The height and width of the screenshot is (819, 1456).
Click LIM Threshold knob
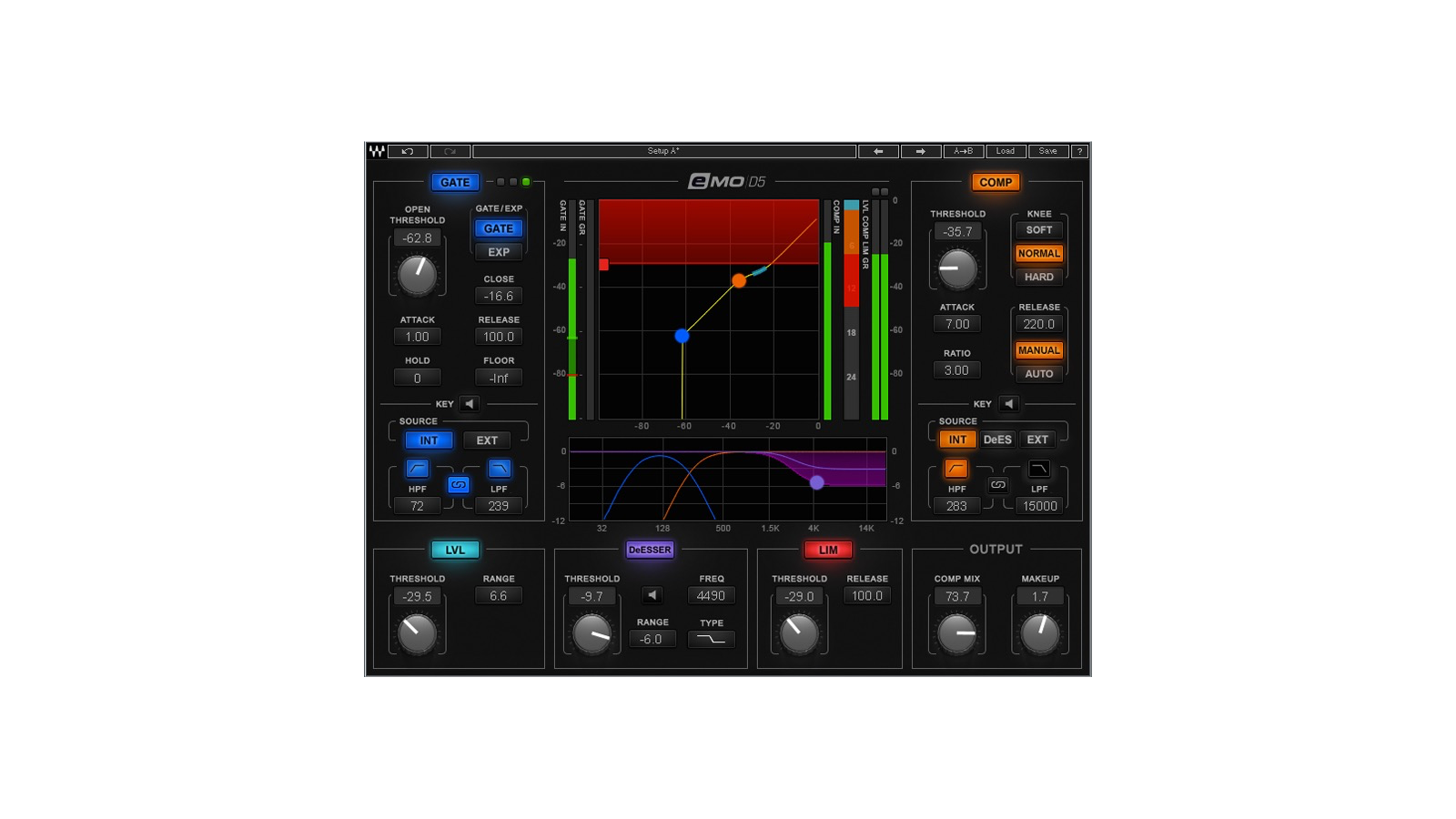(x=799, y=633)
